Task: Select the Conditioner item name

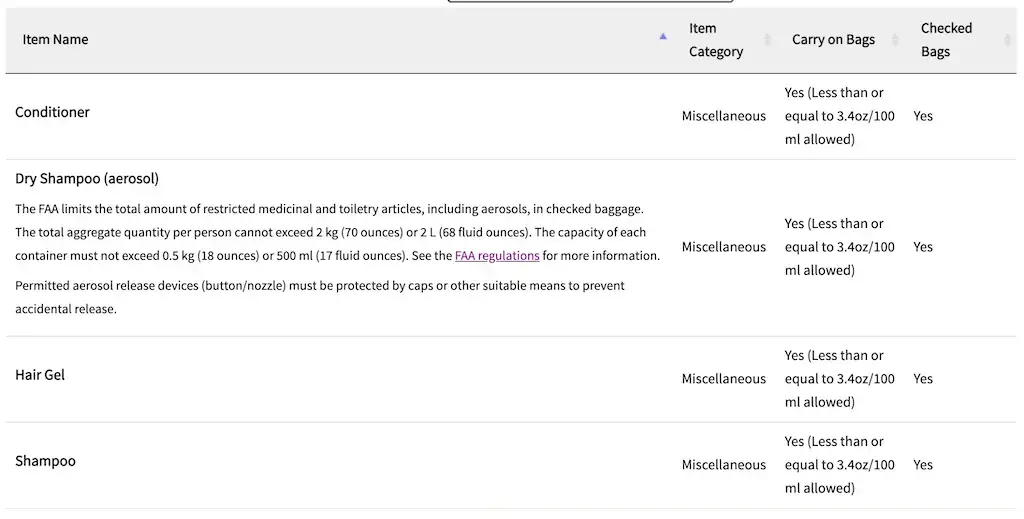Action: [52, 112]
